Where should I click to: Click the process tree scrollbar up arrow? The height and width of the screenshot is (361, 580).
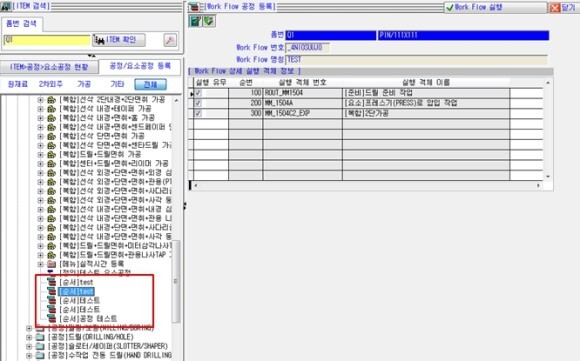176,100
